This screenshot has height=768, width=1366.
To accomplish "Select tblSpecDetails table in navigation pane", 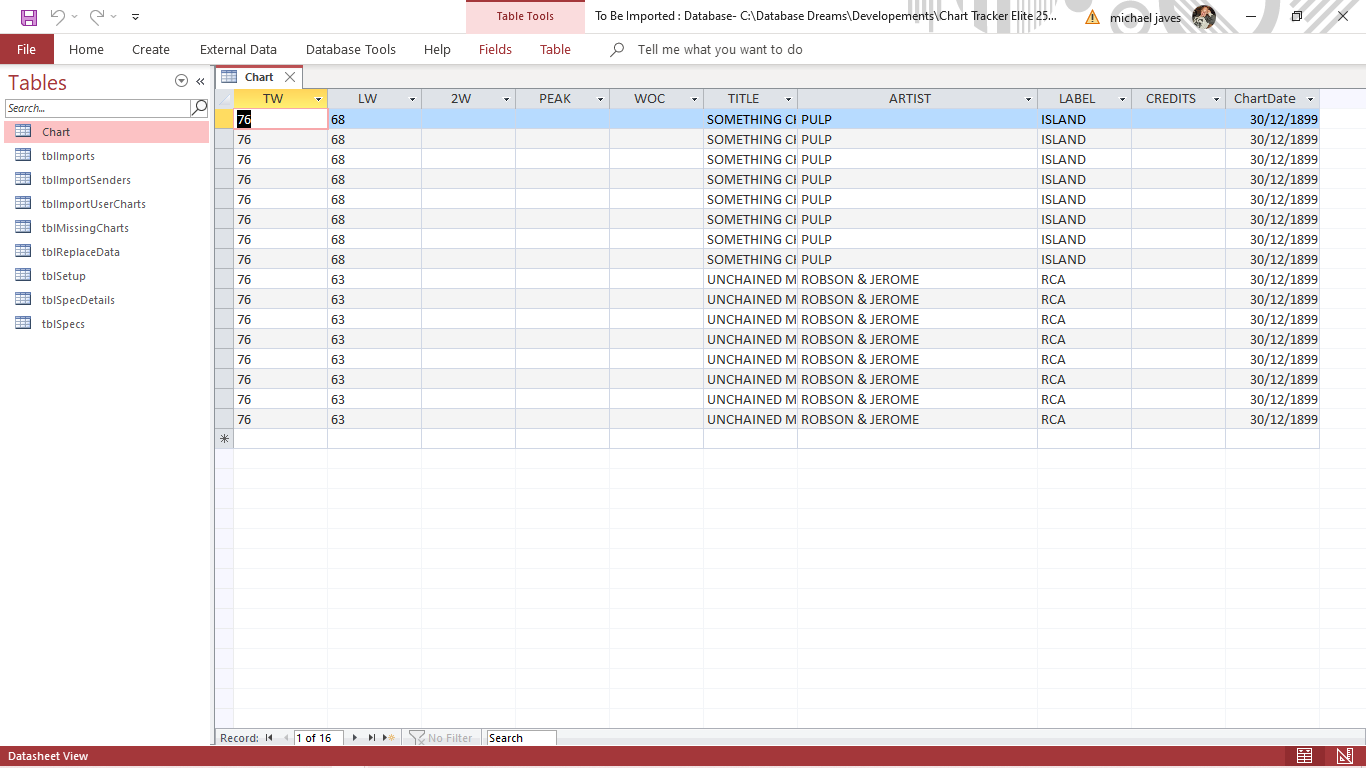I will pyautogui.click(x=107, y=300).
